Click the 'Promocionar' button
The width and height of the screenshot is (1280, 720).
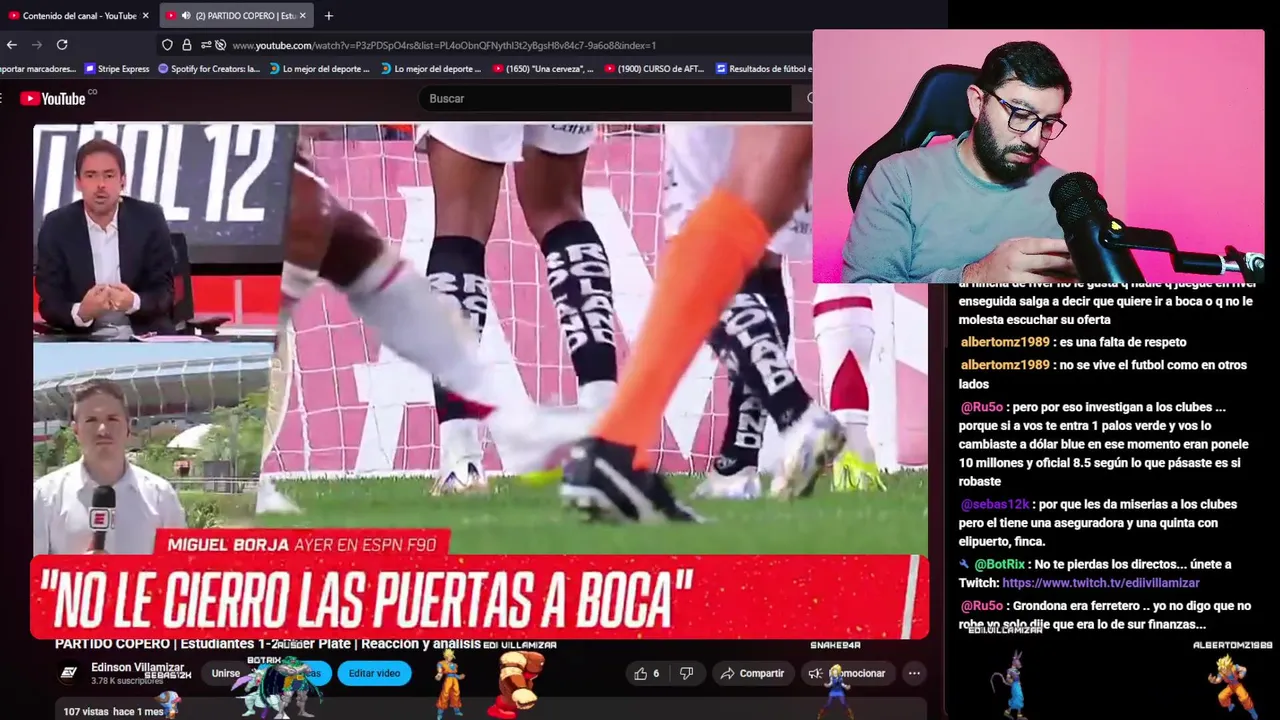click(848, 673)
